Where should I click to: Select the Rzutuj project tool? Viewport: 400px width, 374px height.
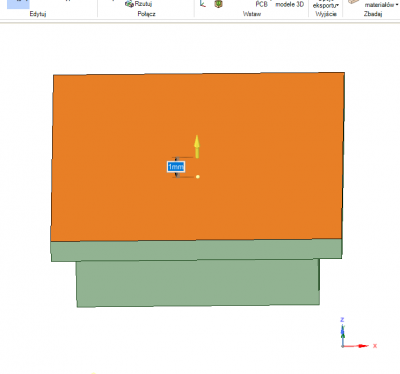click(x=139, y=4)
